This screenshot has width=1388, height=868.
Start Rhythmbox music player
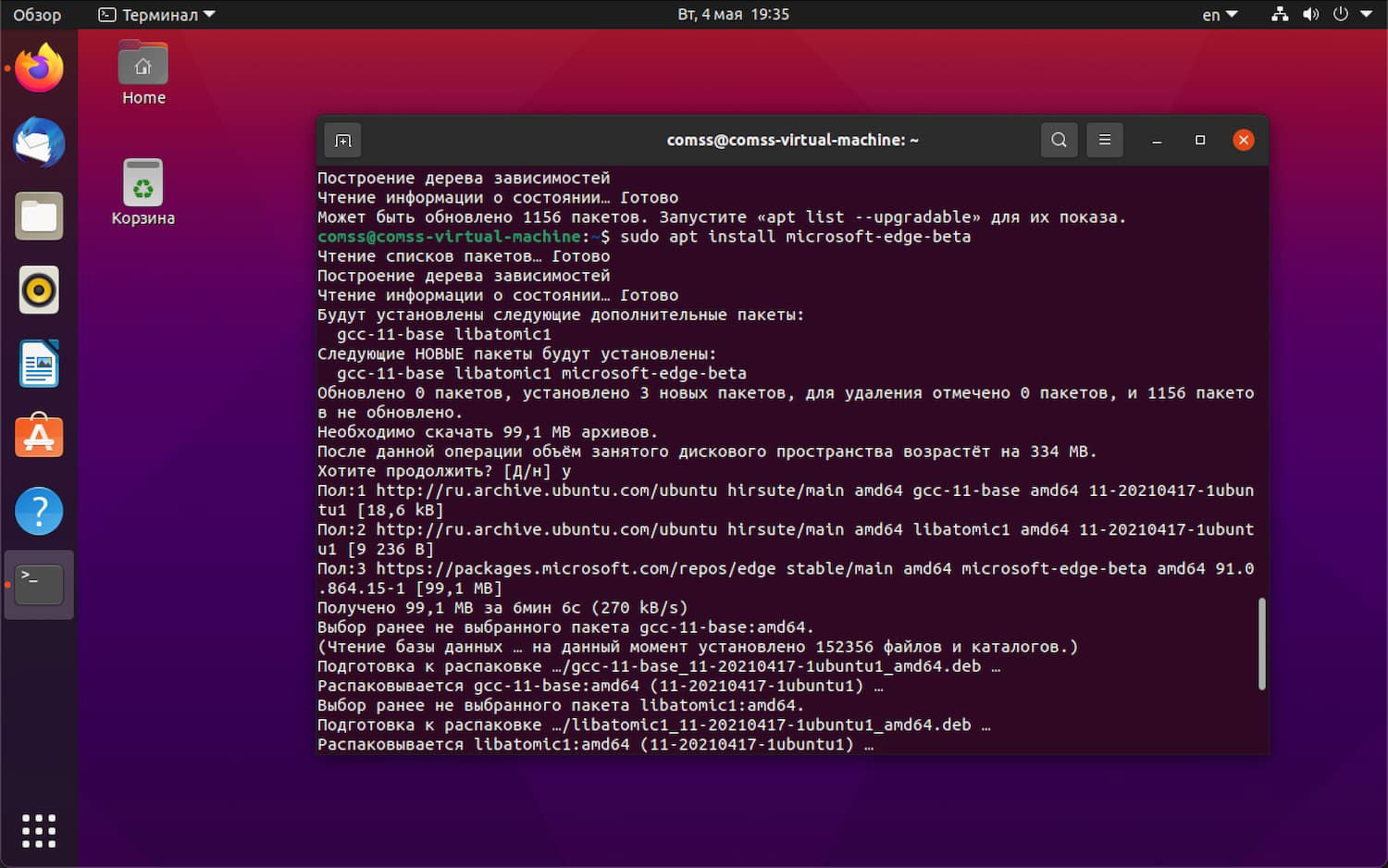pos(38,290)
